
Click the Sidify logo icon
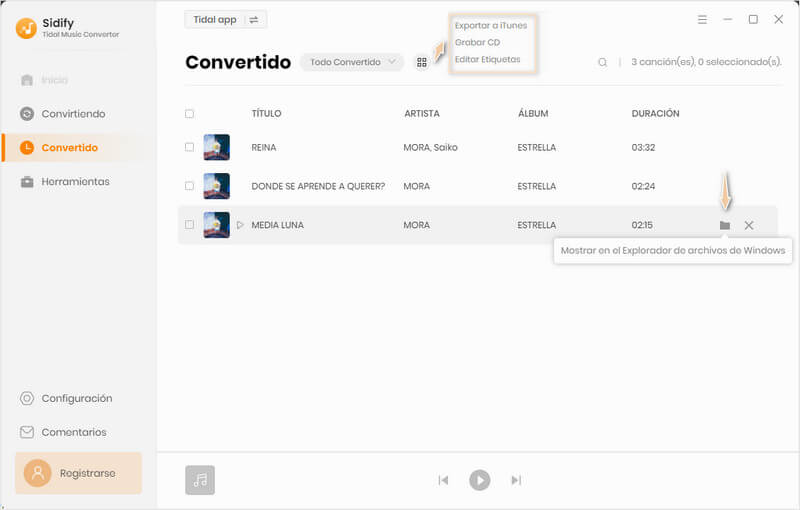pyautogui.click(x=26, y=28)
